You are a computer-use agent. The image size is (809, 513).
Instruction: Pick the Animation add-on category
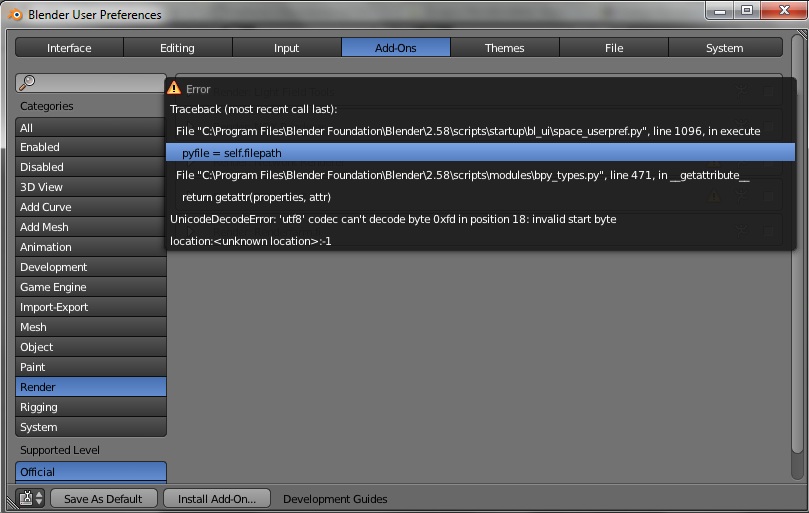click(90, 247)
